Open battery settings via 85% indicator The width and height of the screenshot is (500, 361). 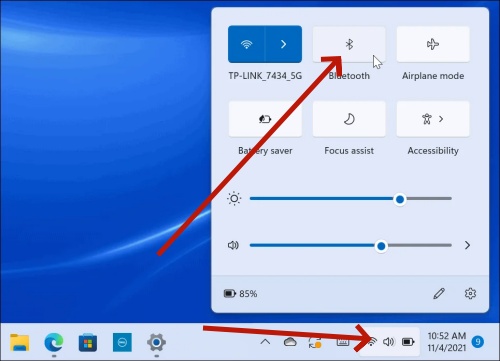click(240, 294)
